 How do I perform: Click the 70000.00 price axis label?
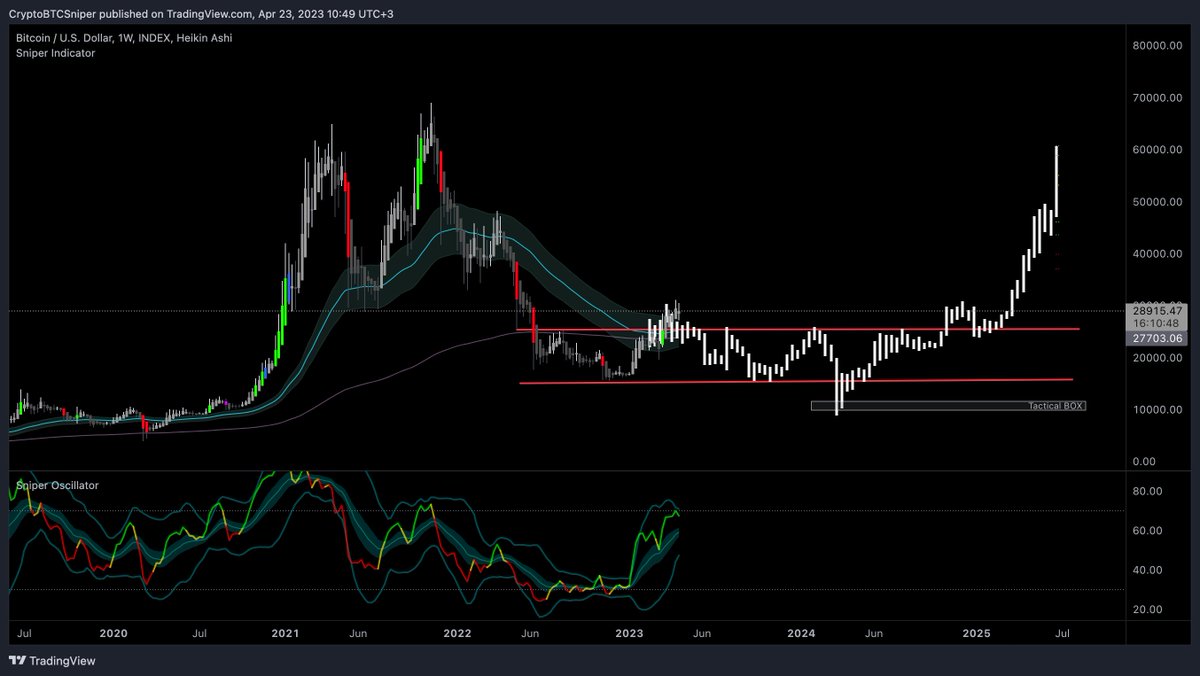(1158, 98)
